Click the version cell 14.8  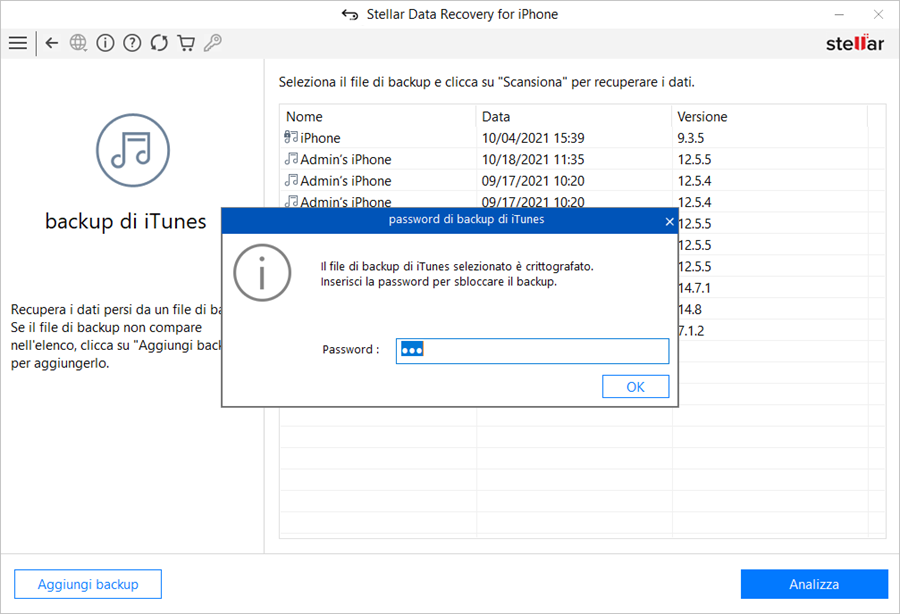[690, 310]
